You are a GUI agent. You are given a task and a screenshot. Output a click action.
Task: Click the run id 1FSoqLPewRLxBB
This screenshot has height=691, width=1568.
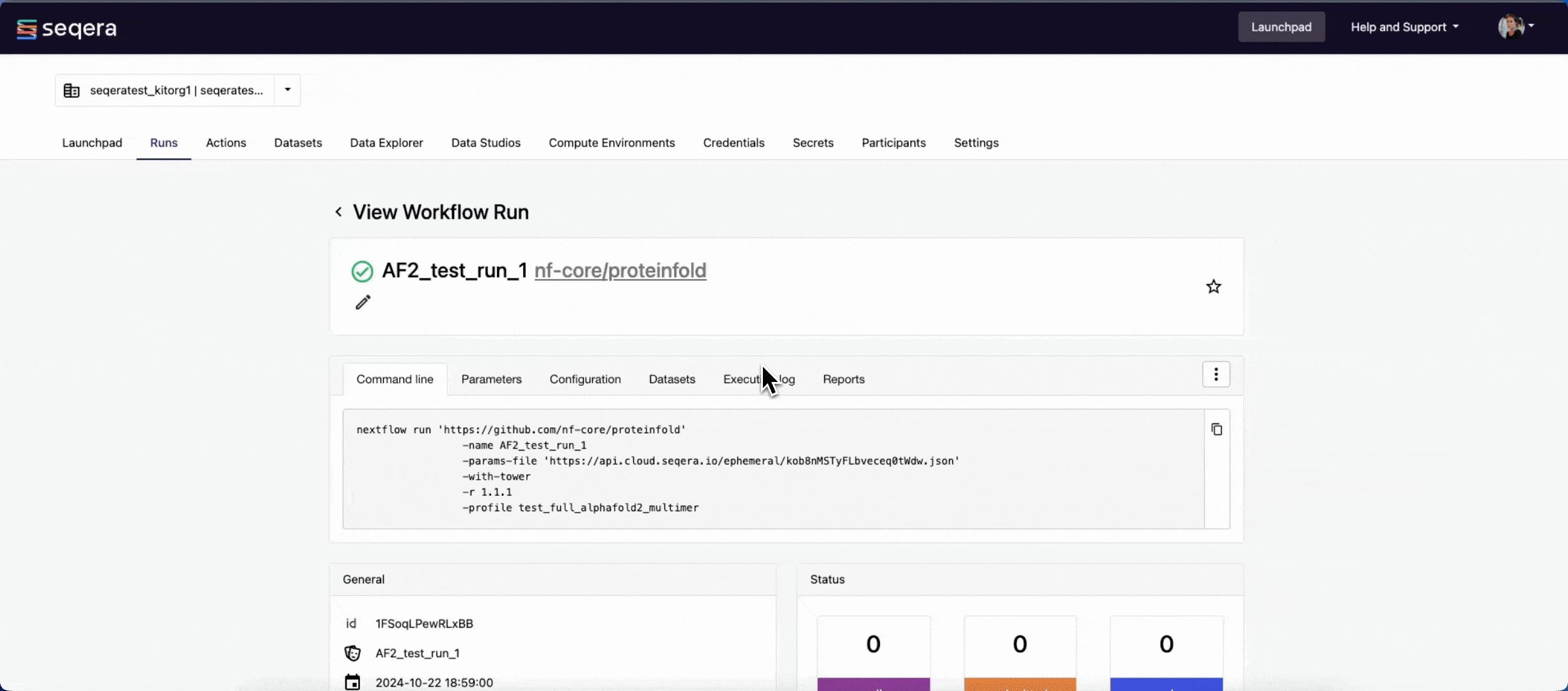(x=424, y=623)
